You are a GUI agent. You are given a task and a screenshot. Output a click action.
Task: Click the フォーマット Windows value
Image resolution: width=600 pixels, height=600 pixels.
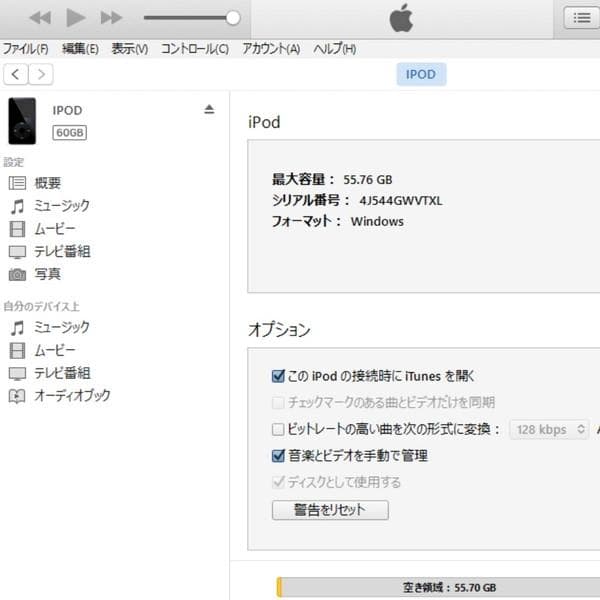pos(377,221)
